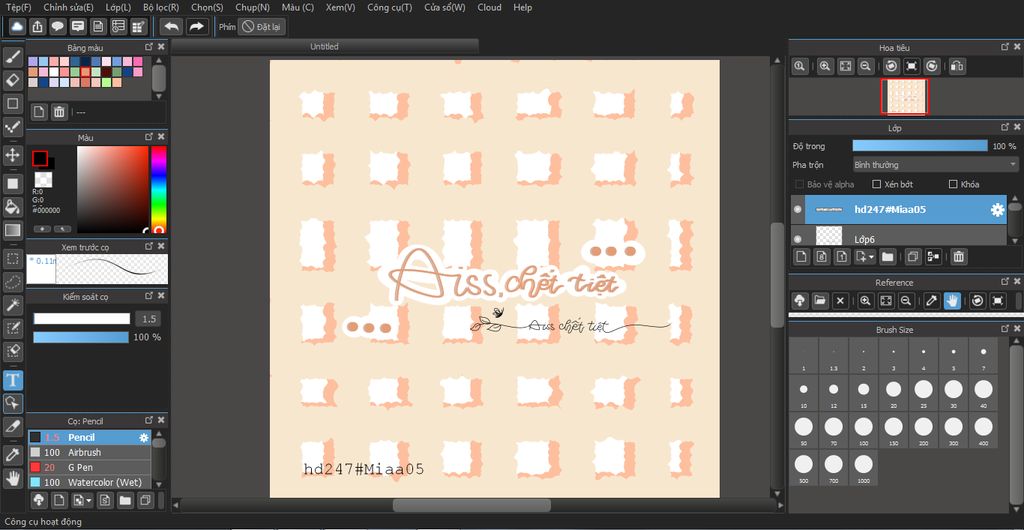The width and height of the screenshot is (1024, 530).
Task: Pop out the Màu color panel
Action: tap(149, 137)
